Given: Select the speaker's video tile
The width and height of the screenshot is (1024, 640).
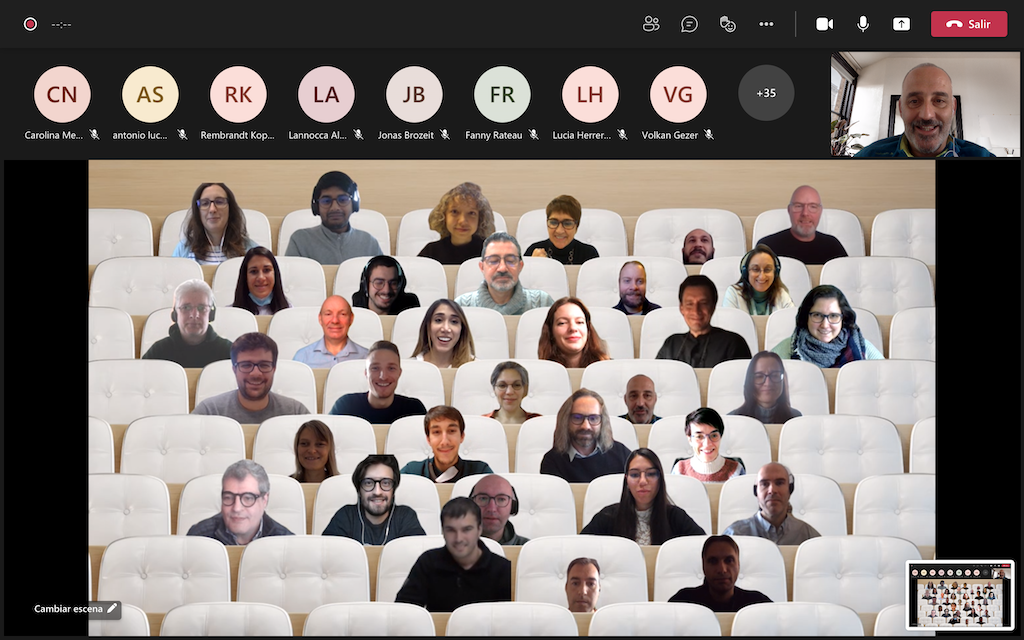Looking at the screenshot, I should pyautogui.click(x=925, y=104).
